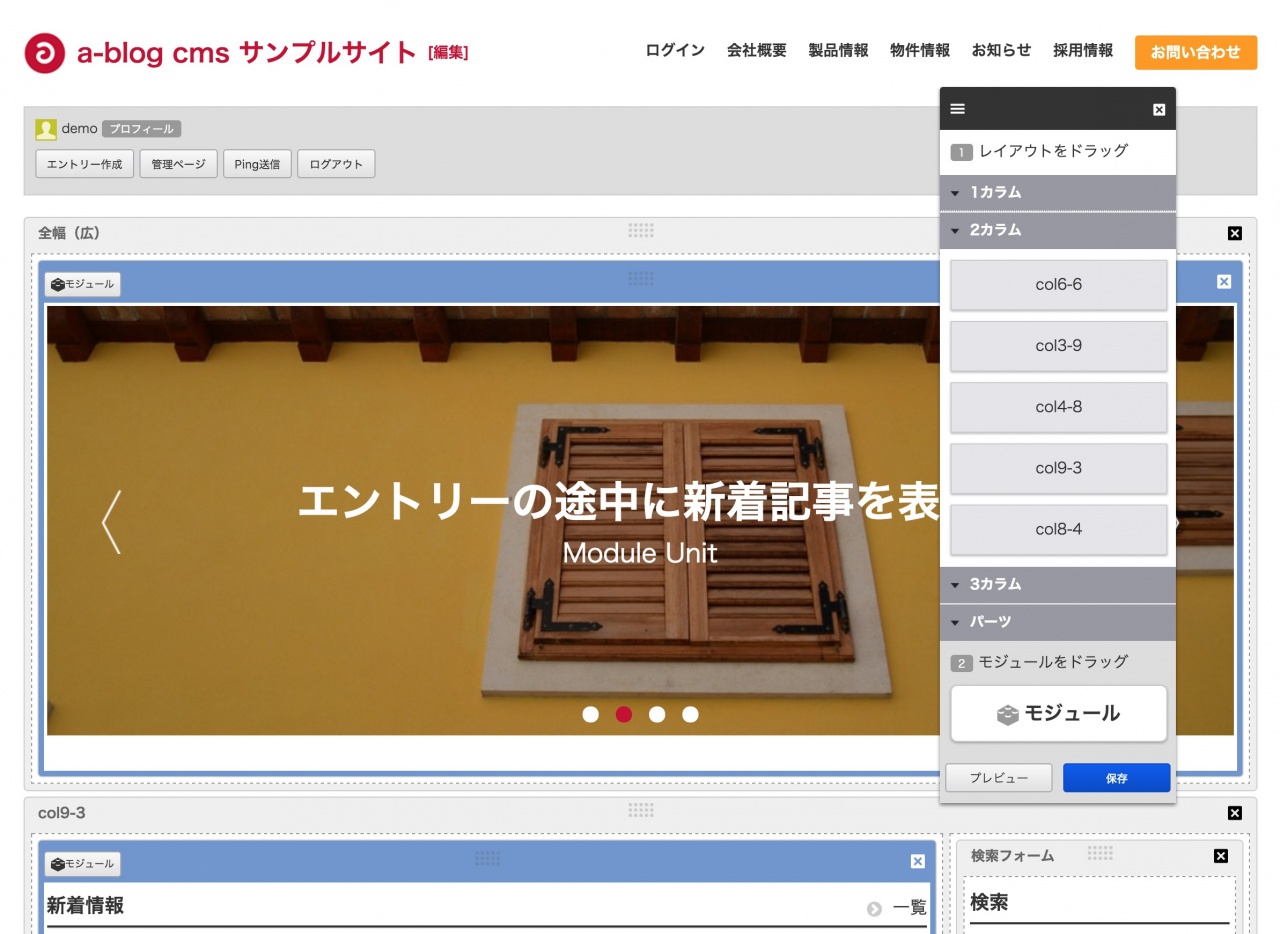1280x934 pixels.
Task: Switch to the fourth slide dot
Action: click(x=690, y=714)
